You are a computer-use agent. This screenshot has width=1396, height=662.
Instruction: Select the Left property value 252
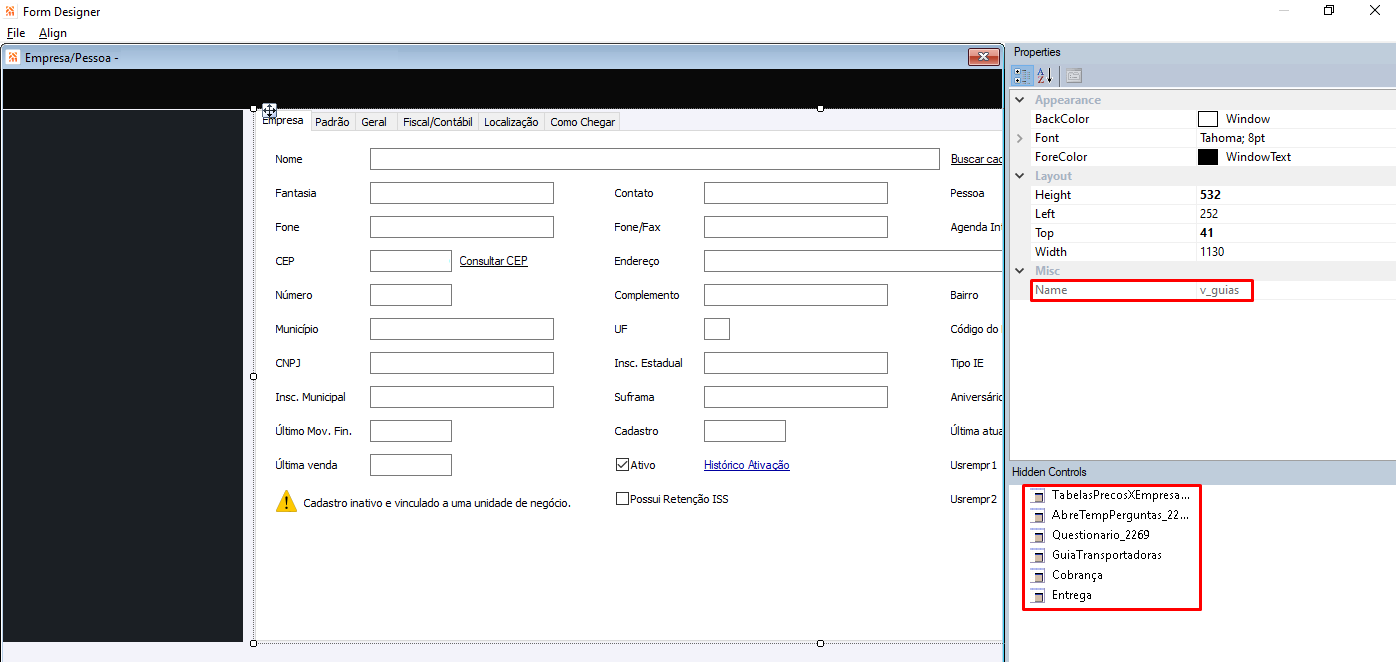1210,214
